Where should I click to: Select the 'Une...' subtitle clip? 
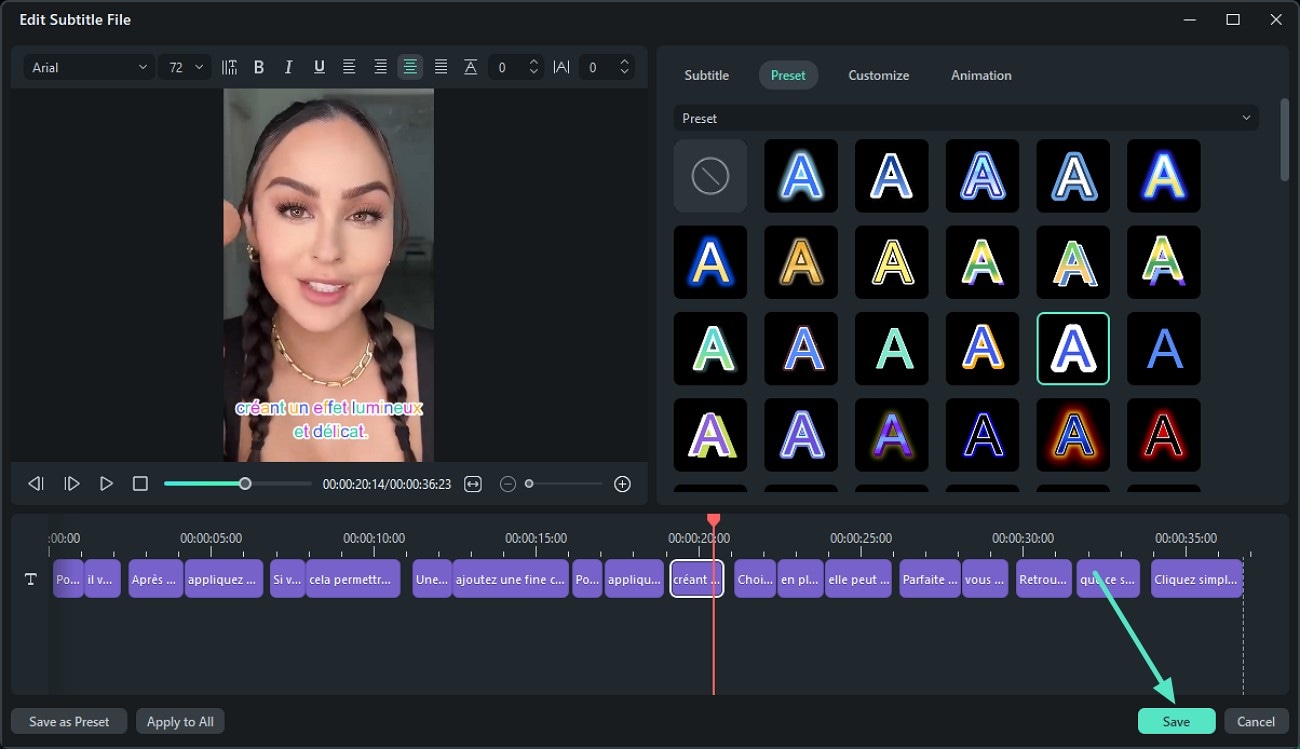432,579
